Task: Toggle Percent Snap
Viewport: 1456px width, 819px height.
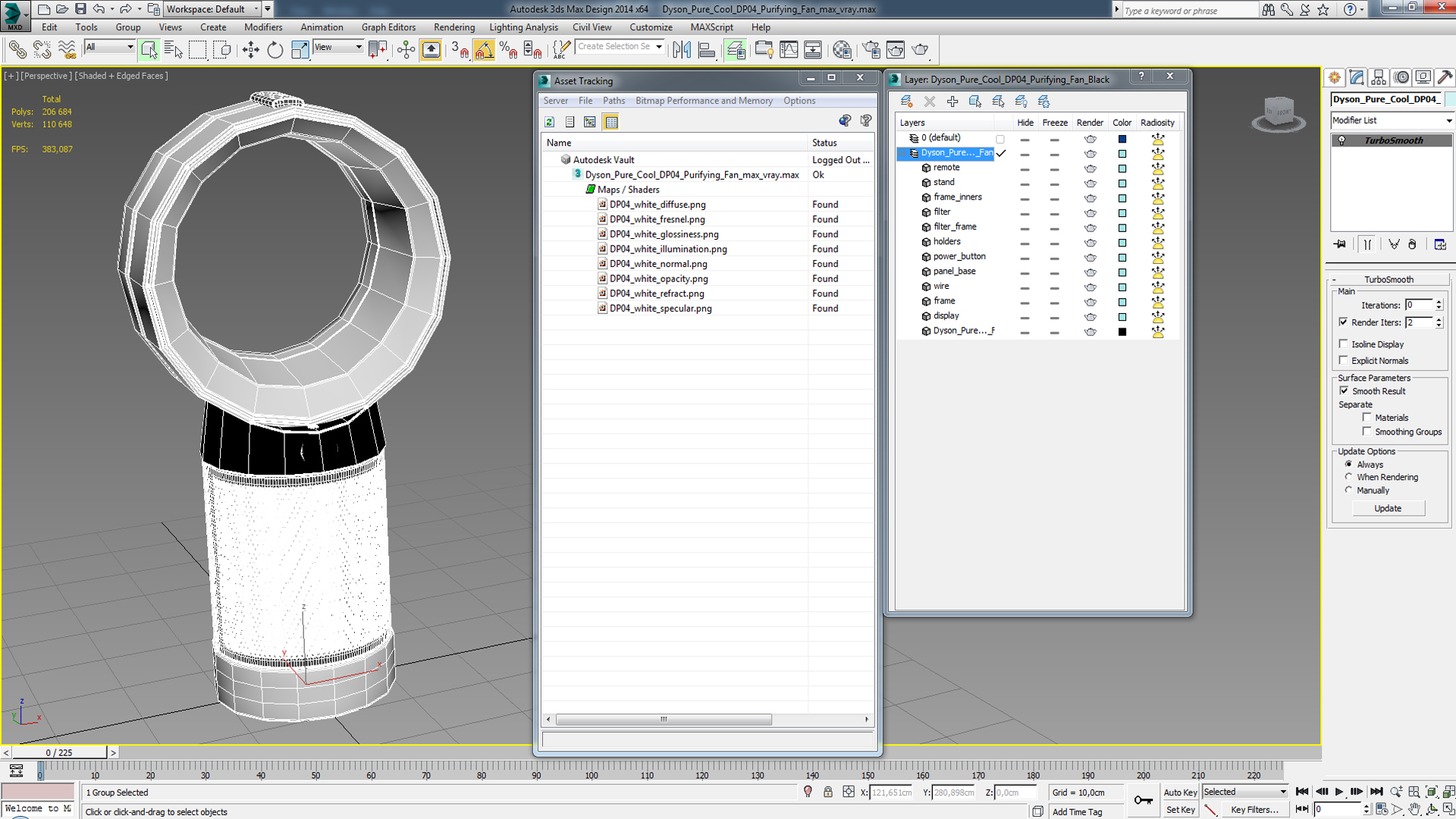Action: point(508,50)
